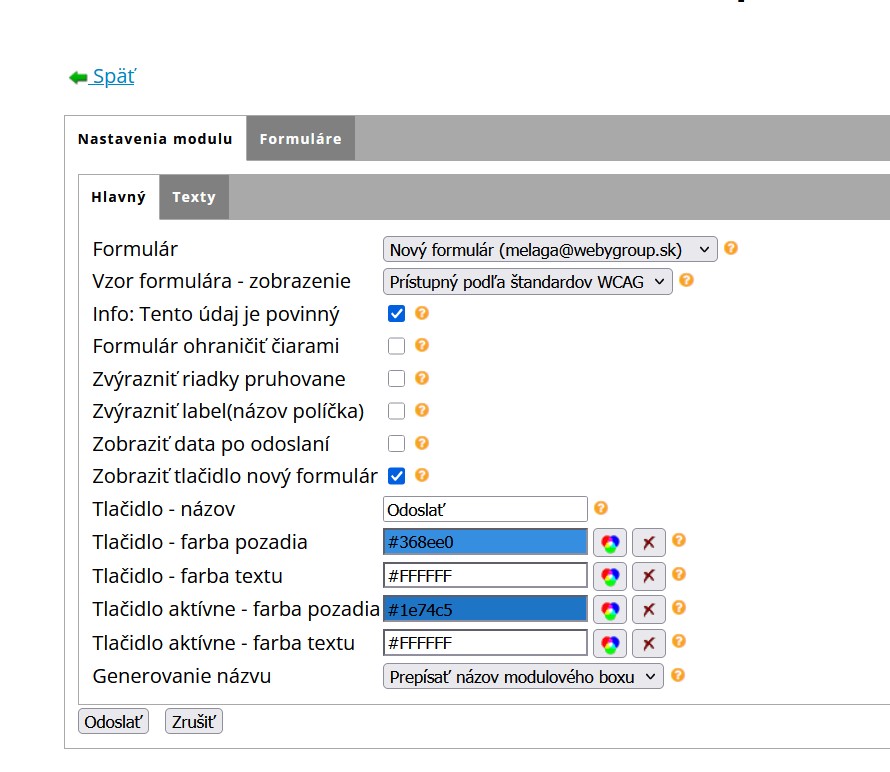Open color picker for Tlačidlo - farba textu
This screenshot has width=890, height=772.
(x=610, y=576)
